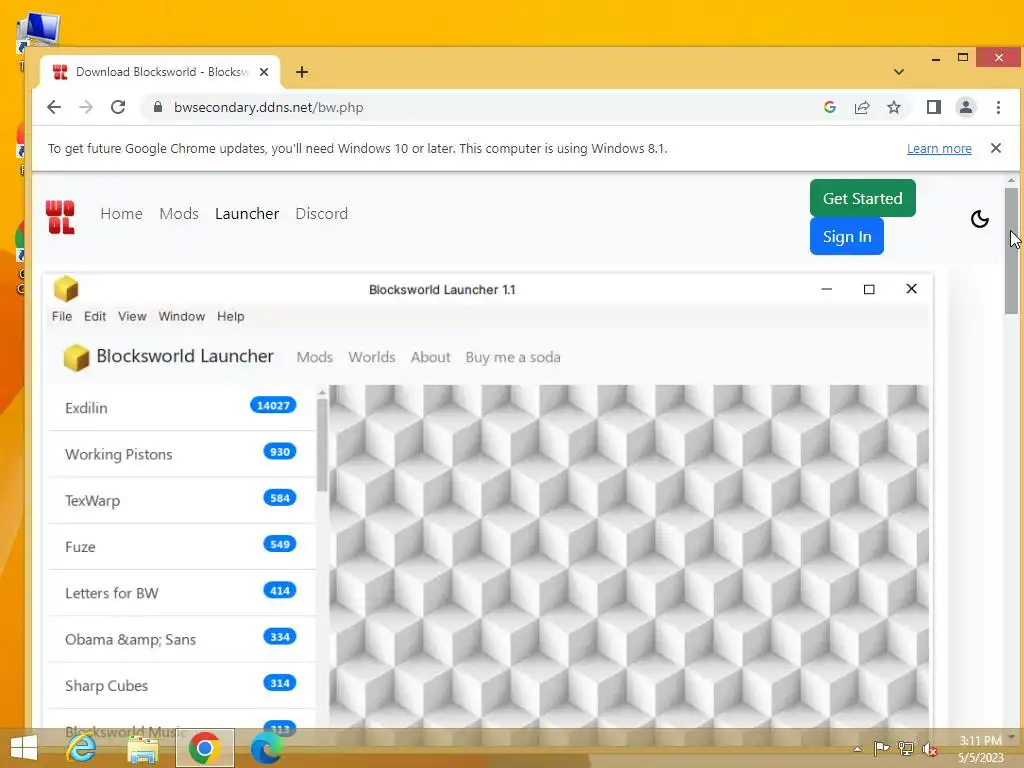The height and width of the screenshot is (768, 1024).
Task: Click the muted volume tray icon
Action: [x=930, y=749]
